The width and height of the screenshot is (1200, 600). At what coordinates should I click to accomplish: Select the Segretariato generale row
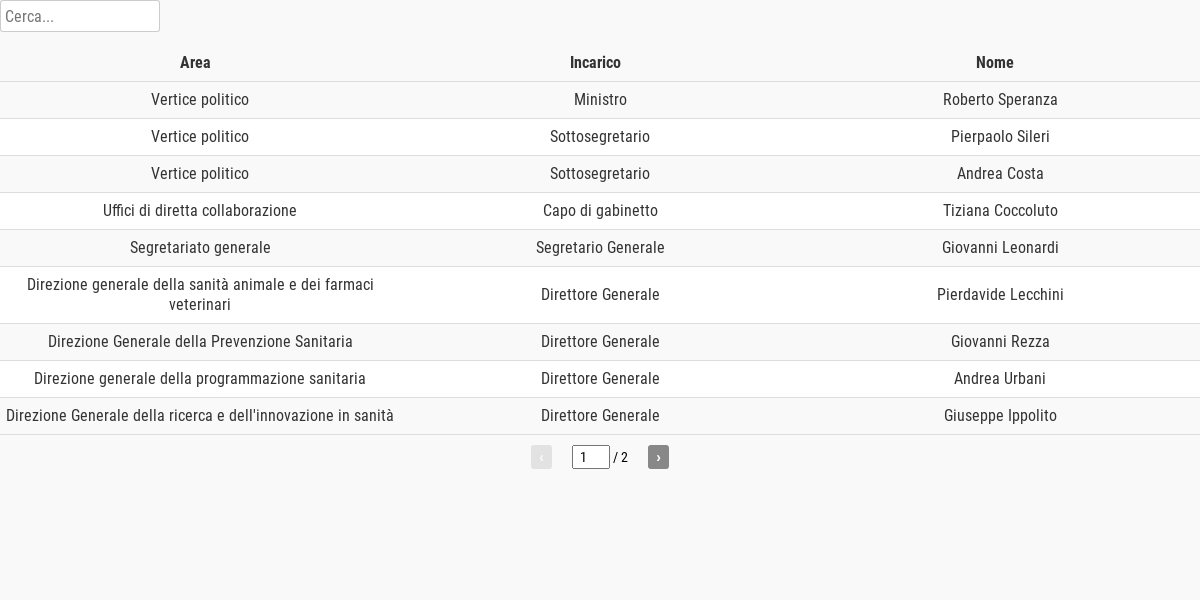[x=600, y=248]
